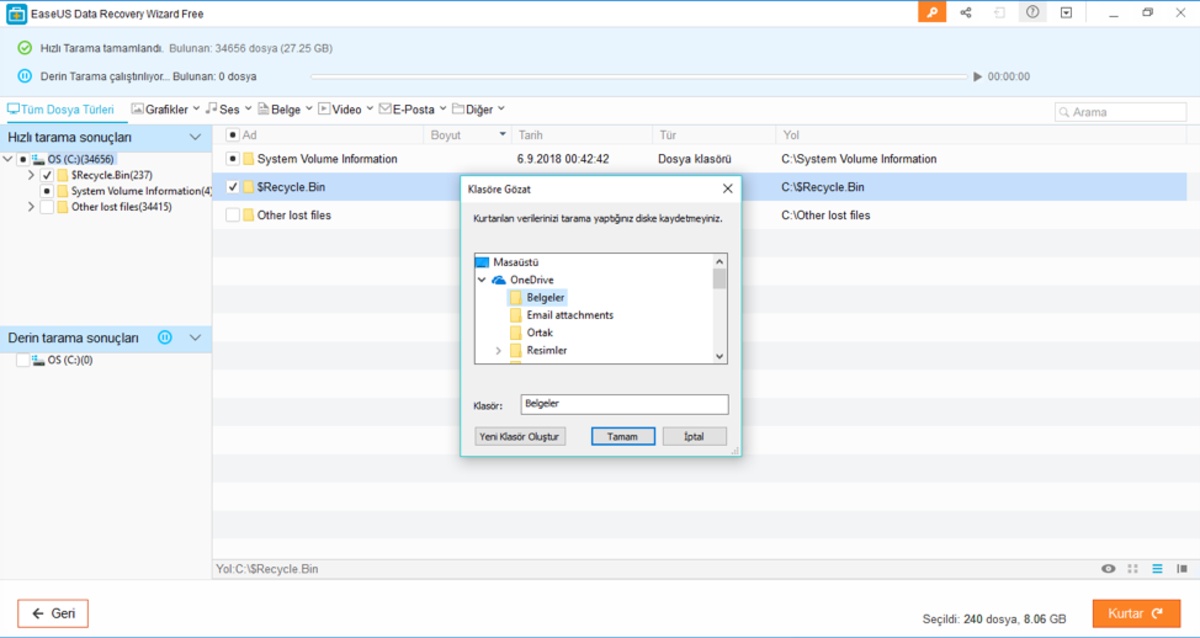The height and width of the screenshot is (638, 1200).
Task: Uncheck $Recycle.Bin(237) tree checkbox
Action: (47, 175)
